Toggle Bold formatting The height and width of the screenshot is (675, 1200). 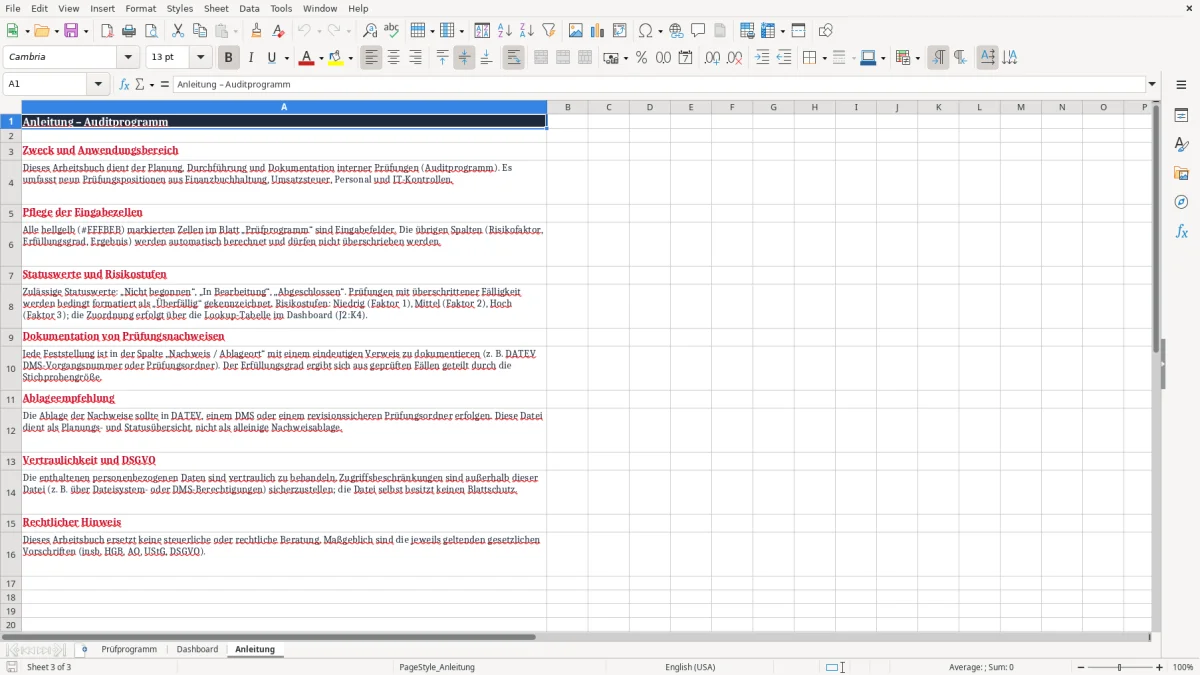coord(228,58)
